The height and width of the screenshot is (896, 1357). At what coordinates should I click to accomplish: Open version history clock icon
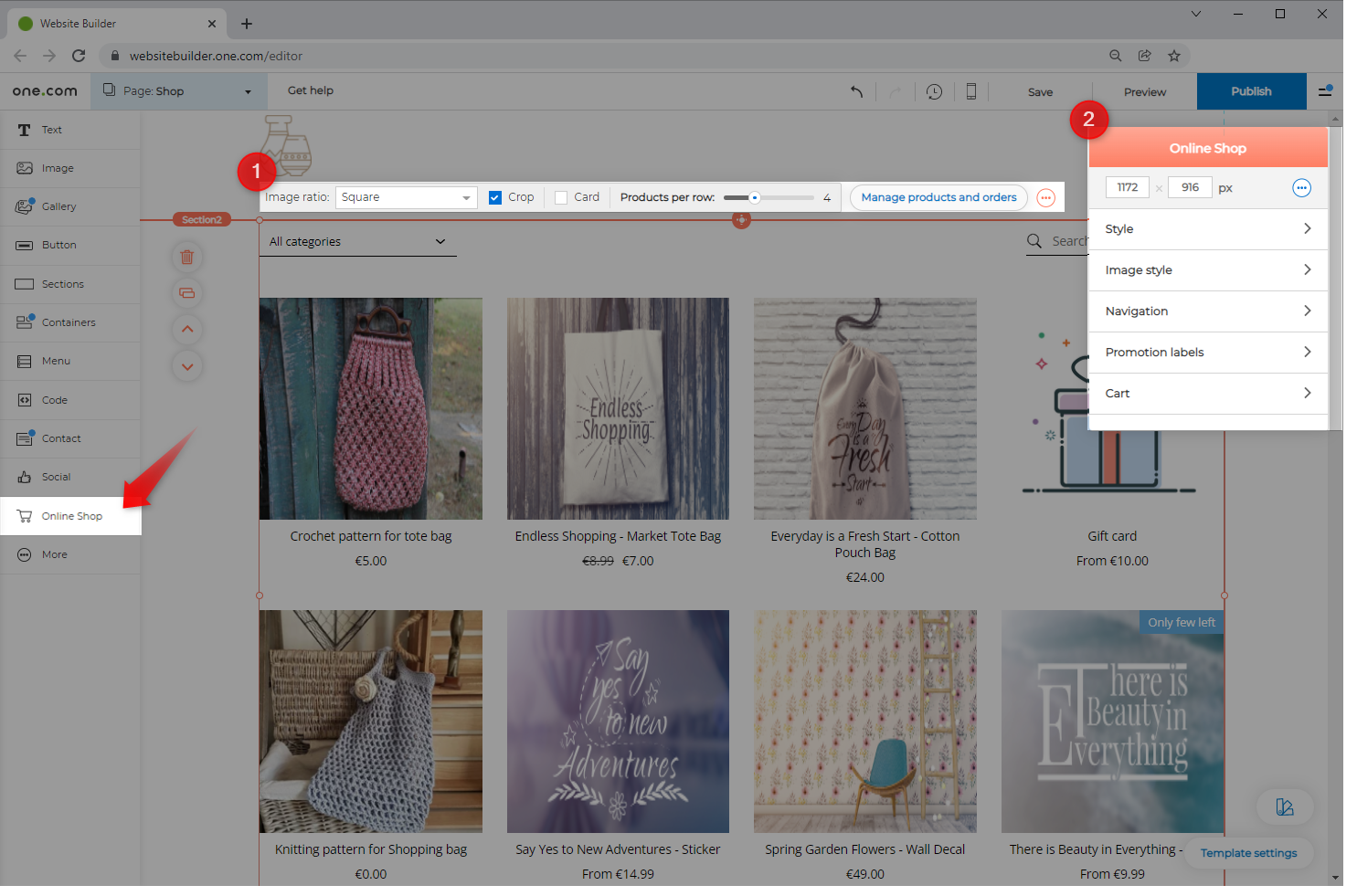(934, 91)
